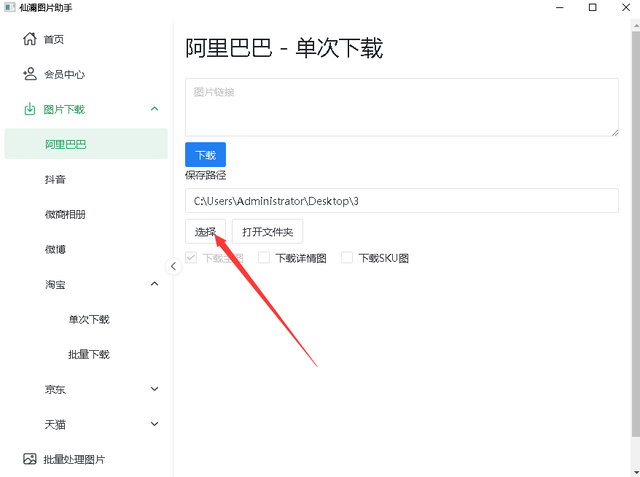This screenshot has width=640, height=477.
Task: Click the member center person icon
Action: tap(29, 74)
